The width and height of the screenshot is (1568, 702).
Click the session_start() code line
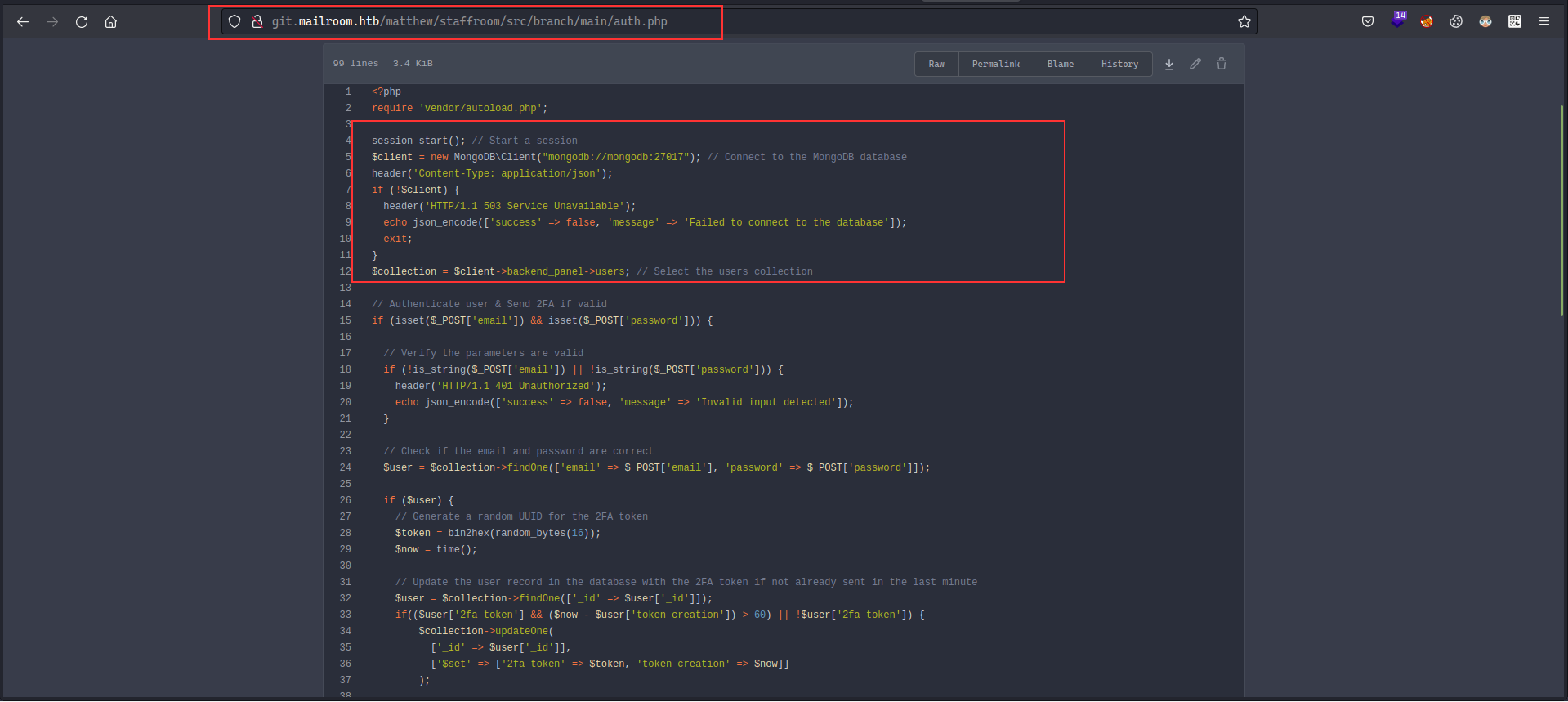(475, 141)
